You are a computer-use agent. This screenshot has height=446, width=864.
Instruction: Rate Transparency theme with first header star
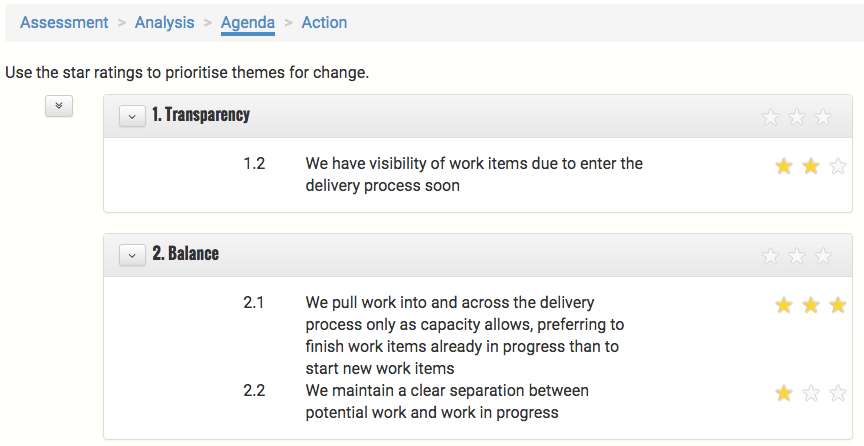point(770,117)
